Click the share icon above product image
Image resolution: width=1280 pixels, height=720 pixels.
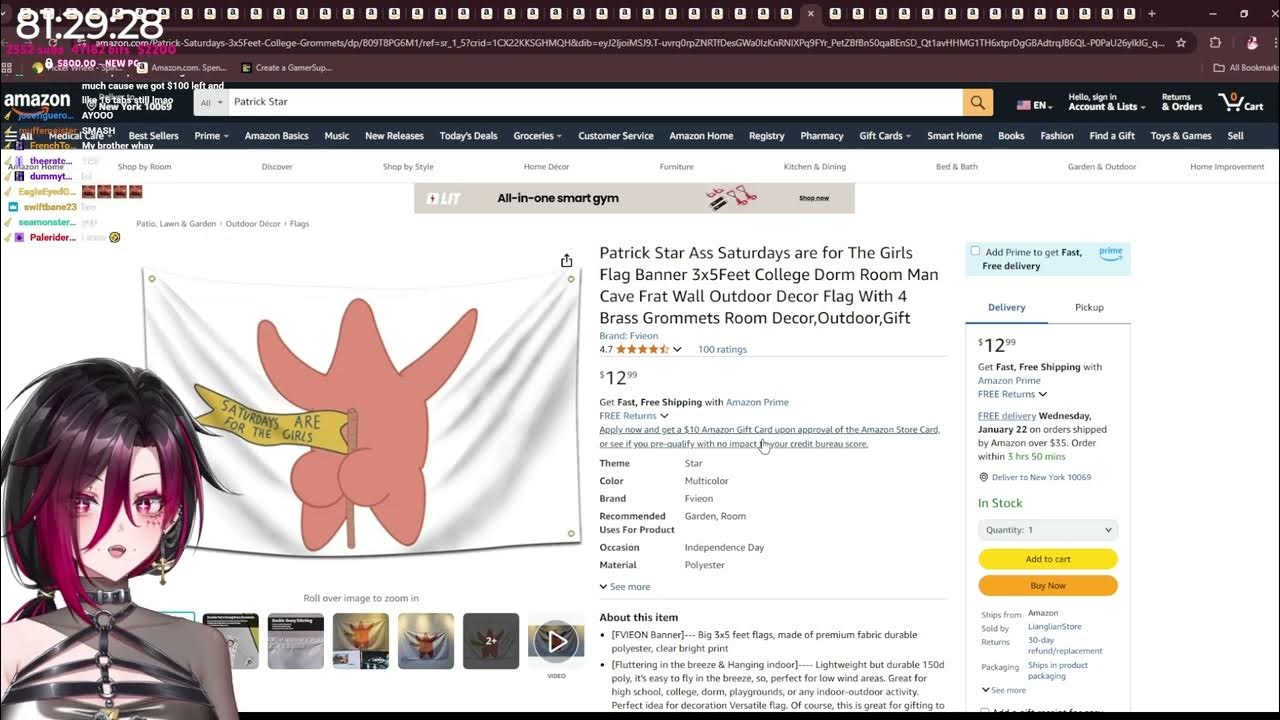(x=566, y=261)
